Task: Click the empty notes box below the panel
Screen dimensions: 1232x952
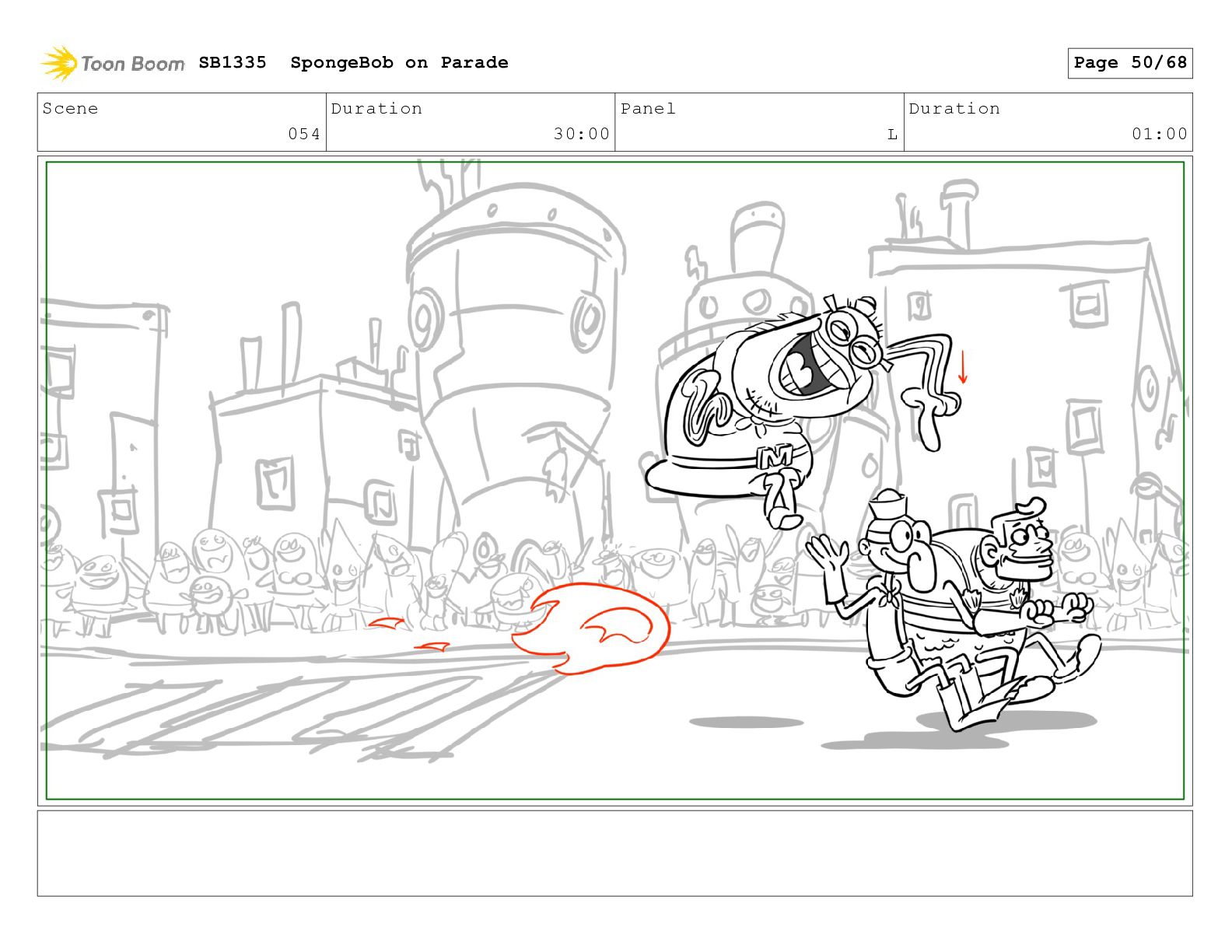Action: point(615,853)
